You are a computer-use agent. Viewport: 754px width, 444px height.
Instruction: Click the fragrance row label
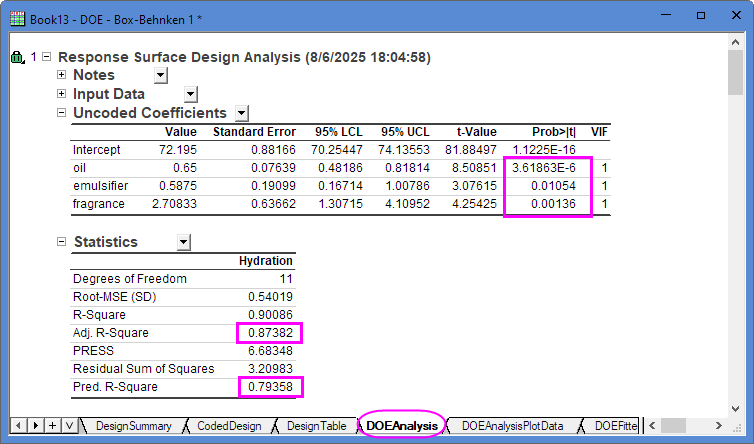click(99, 204)
